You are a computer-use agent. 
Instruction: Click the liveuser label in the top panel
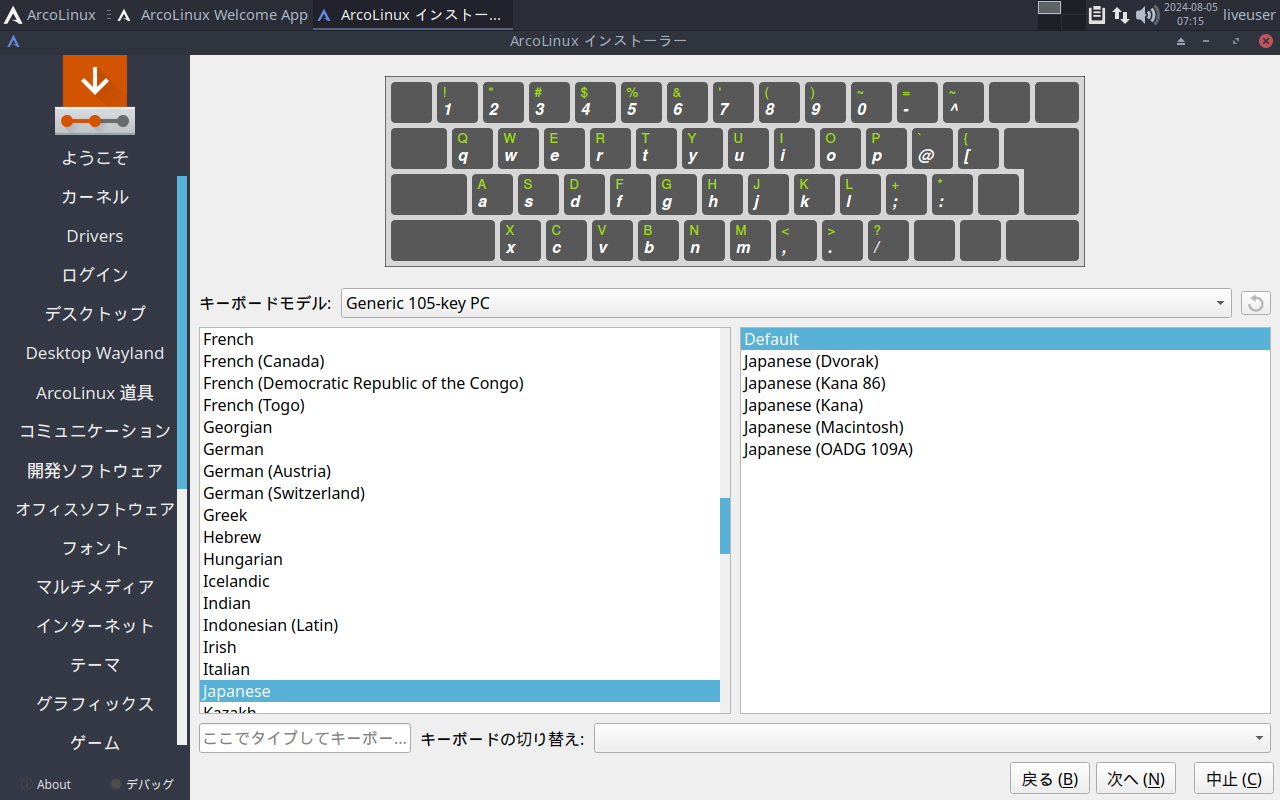1249,15
